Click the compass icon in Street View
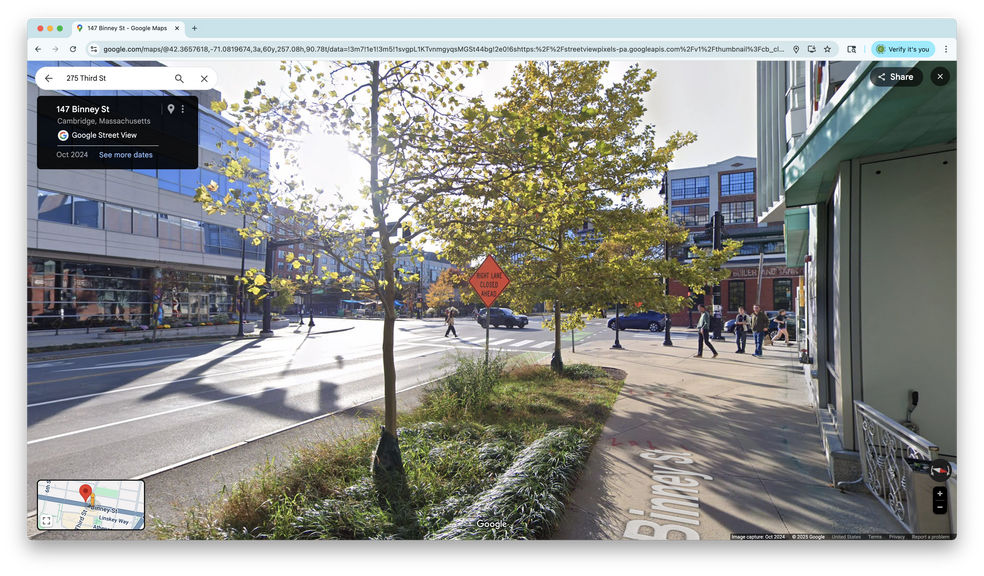Screen dimensions: 984x576 [x=938, y=469]
